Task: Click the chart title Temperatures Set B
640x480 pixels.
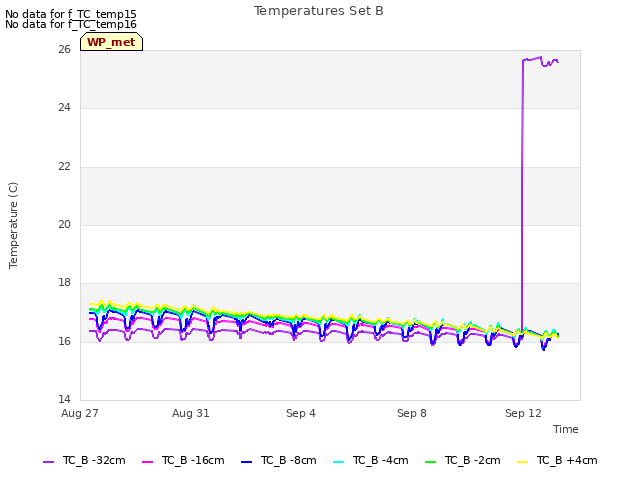Action: point(319,11)
